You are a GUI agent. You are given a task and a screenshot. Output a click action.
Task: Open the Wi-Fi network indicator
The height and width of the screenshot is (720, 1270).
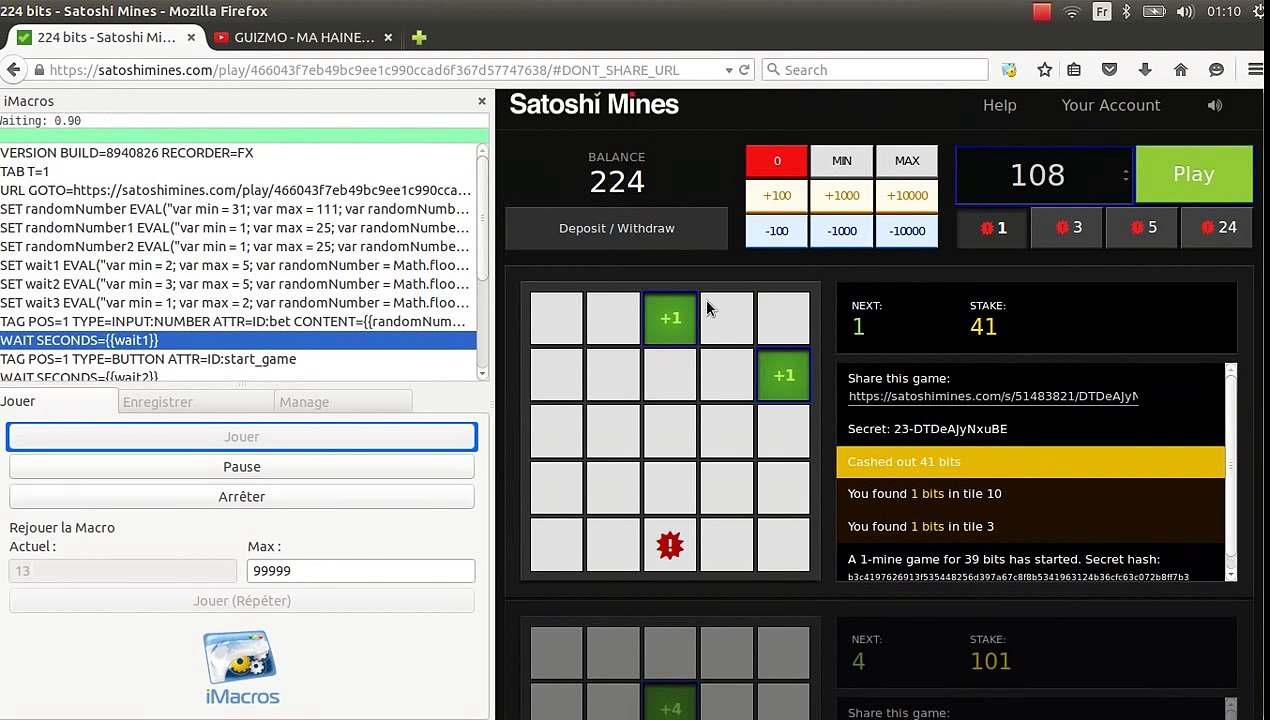(1072, 12)
